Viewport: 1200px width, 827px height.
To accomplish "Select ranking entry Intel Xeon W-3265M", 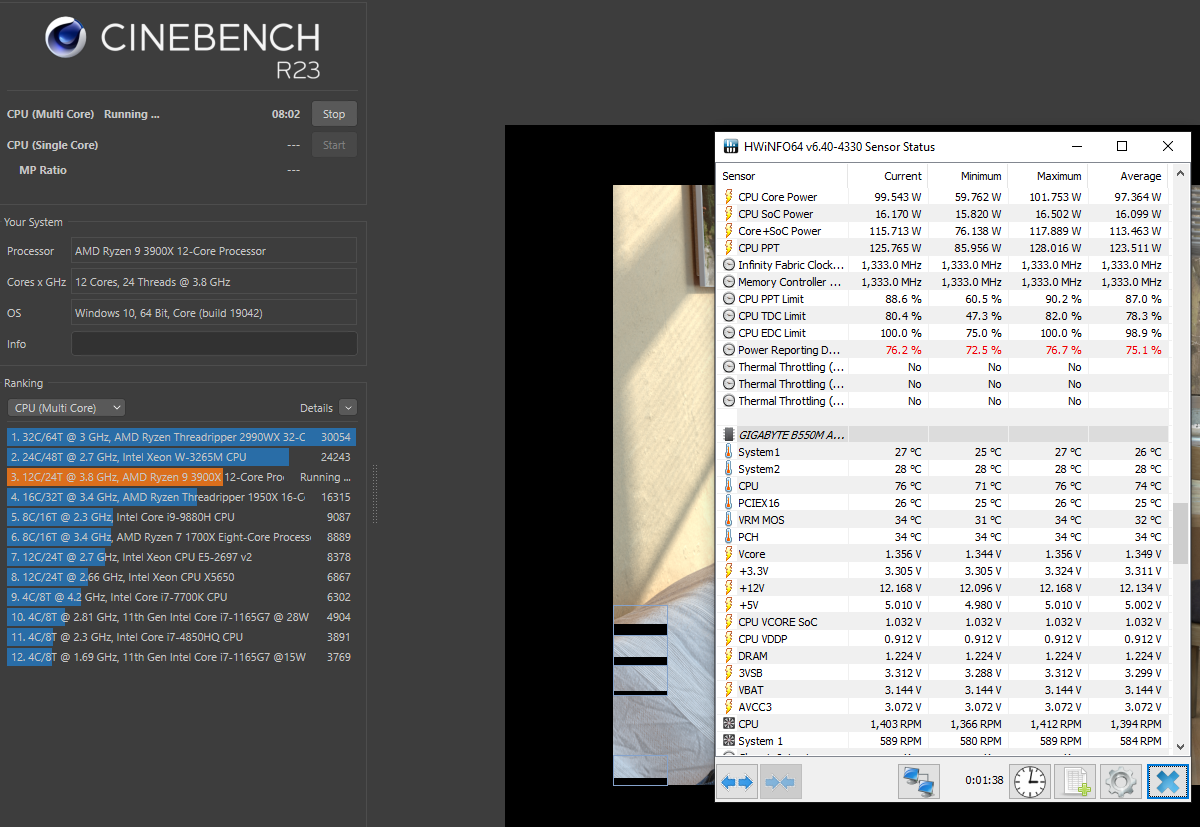I will [181, 457].
